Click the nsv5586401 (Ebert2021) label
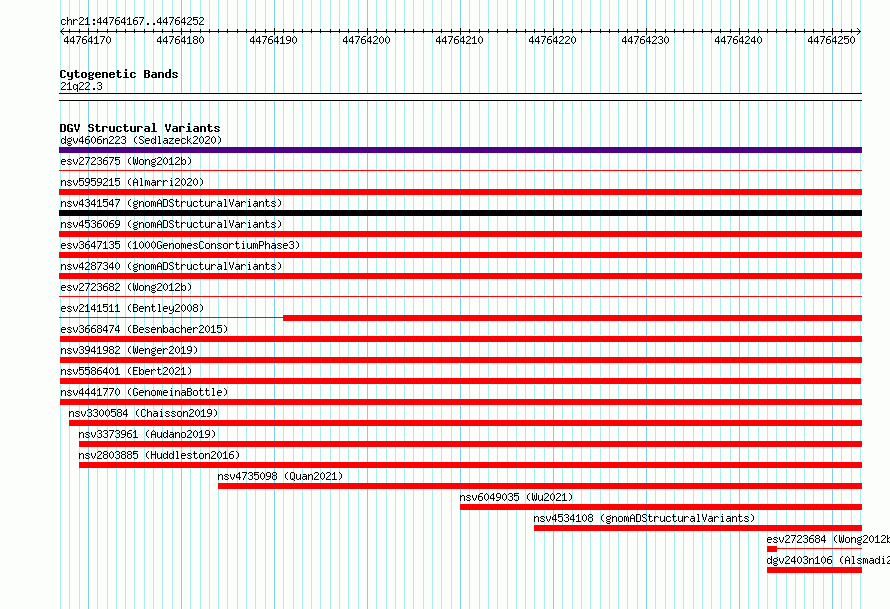 point(126,371)
